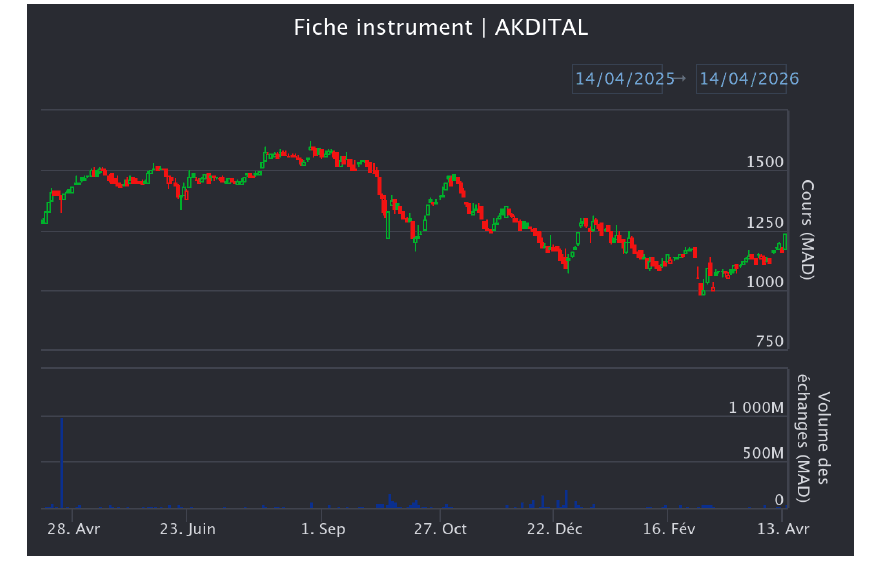Click the 500M volume axis label
The image size is (880, 570).
pos(763,453)
